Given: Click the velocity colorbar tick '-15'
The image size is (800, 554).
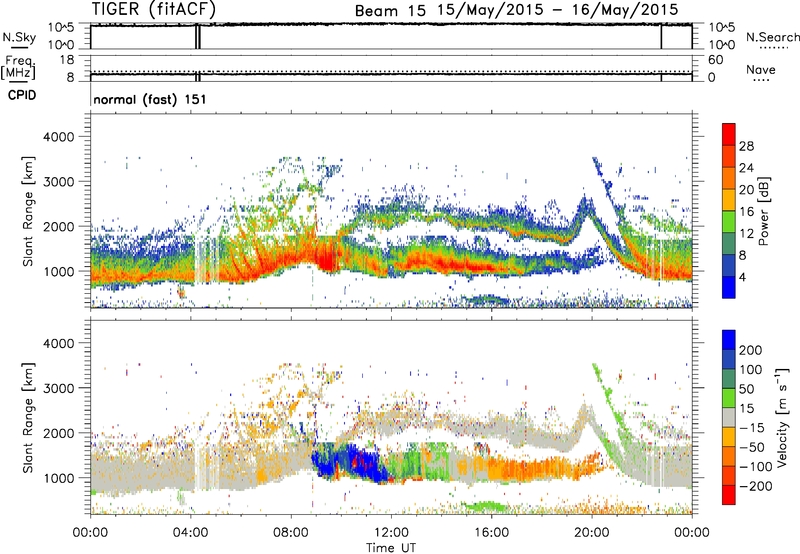Looking at the screenshot, I should 752,428.
